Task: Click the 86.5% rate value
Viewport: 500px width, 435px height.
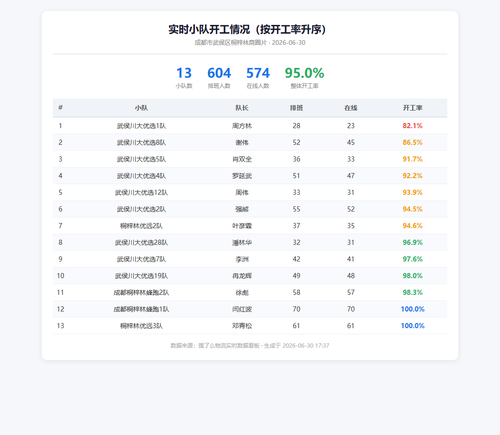Action: [413, 143]
